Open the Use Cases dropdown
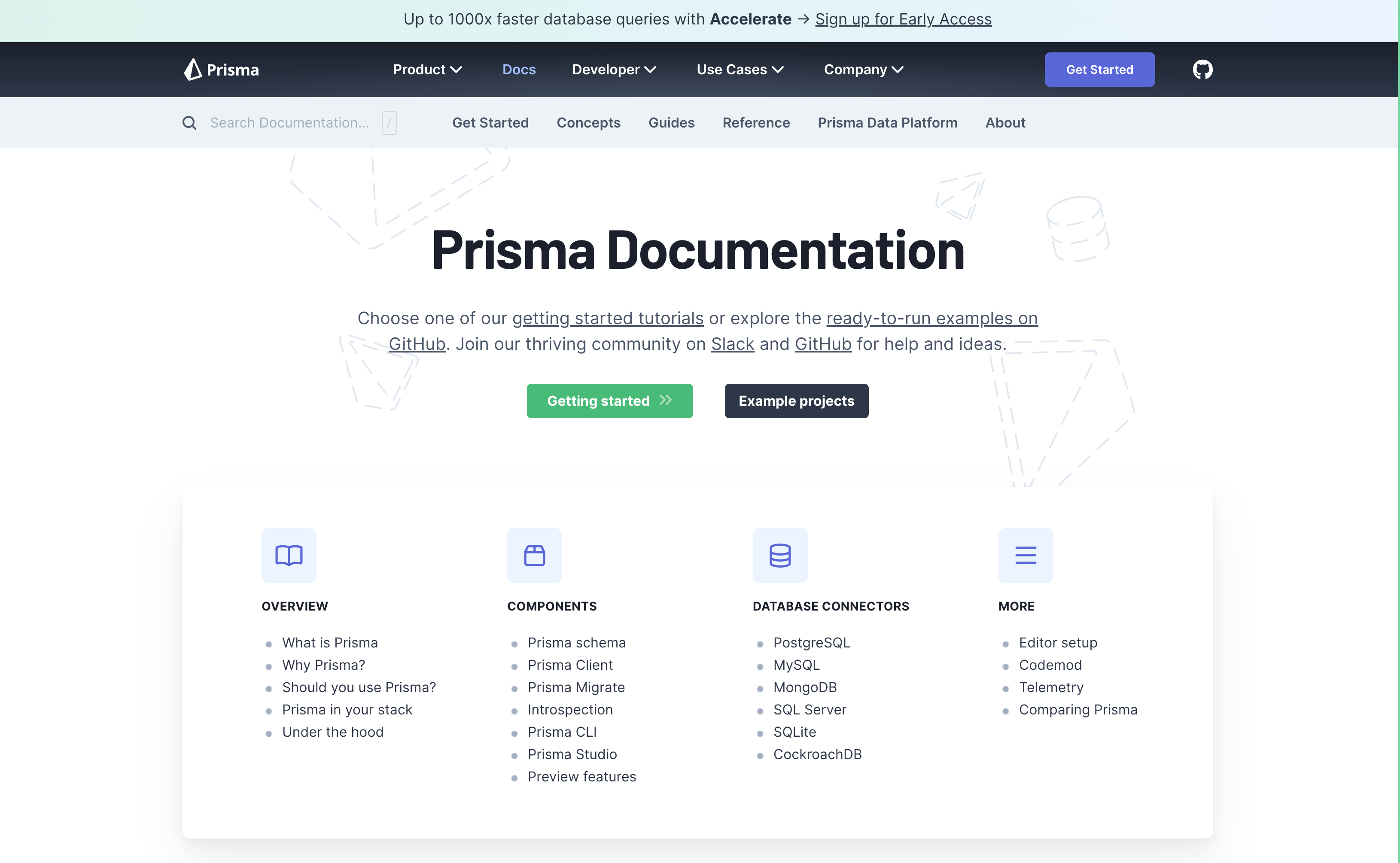This screenshot has width=1400, height=863. coord(740,70)
